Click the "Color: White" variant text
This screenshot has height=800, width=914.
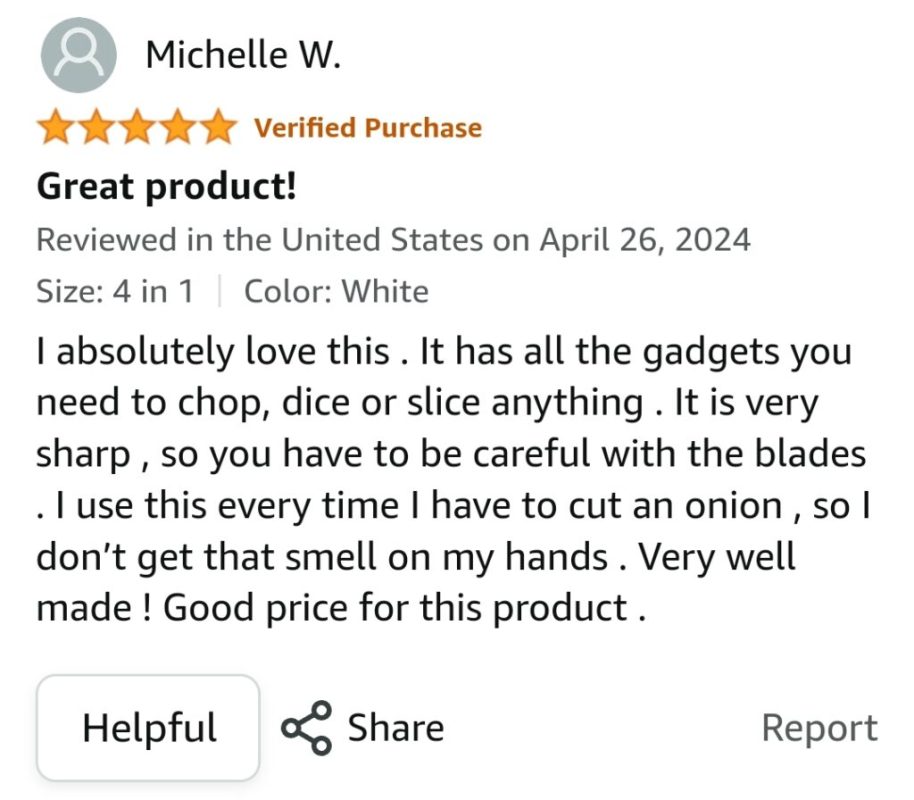pos(336,291)
